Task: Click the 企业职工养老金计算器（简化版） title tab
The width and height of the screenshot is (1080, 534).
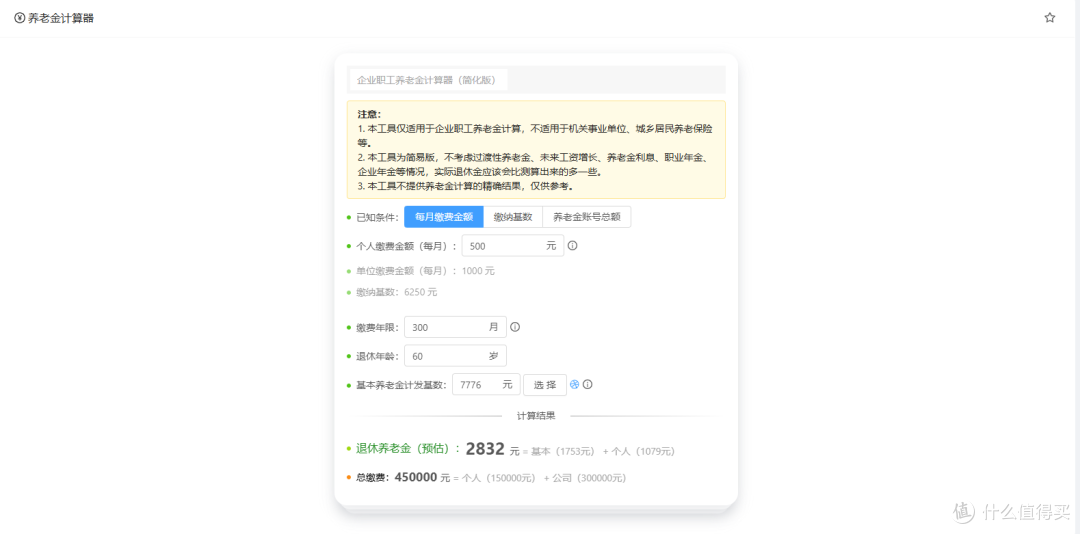Action: pyautogui.click(x=428, y=80)
